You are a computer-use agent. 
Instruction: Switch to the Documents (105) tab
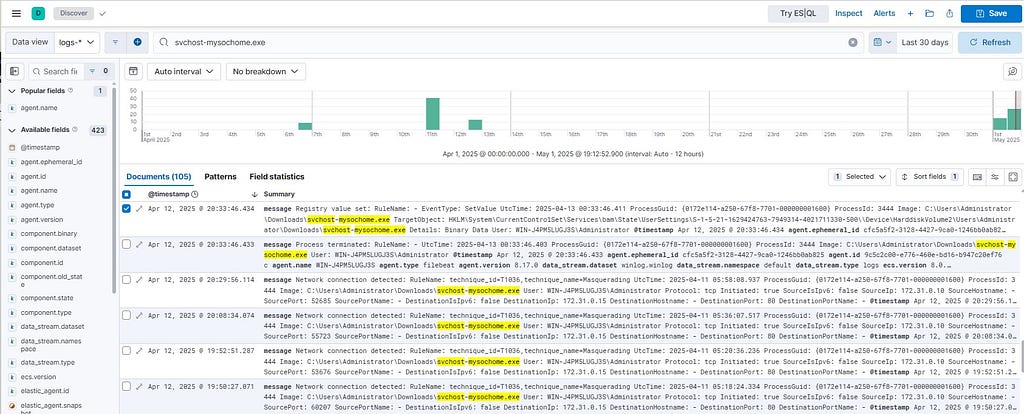pyautogui.click(x=159, y=176)
